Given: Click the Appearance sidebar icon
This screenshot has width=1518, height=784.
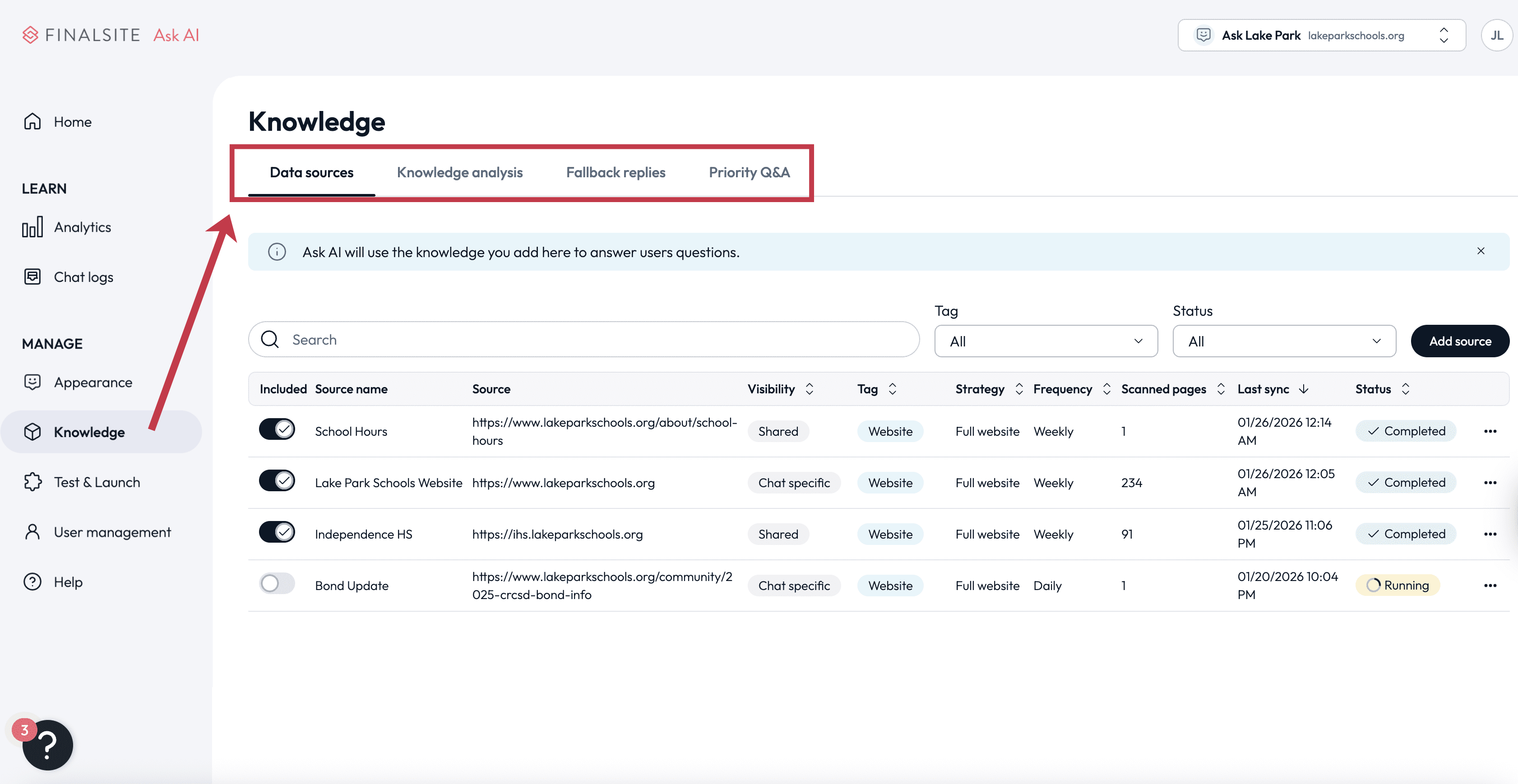Looking at the screenshot, I should (x=32, y=382).
